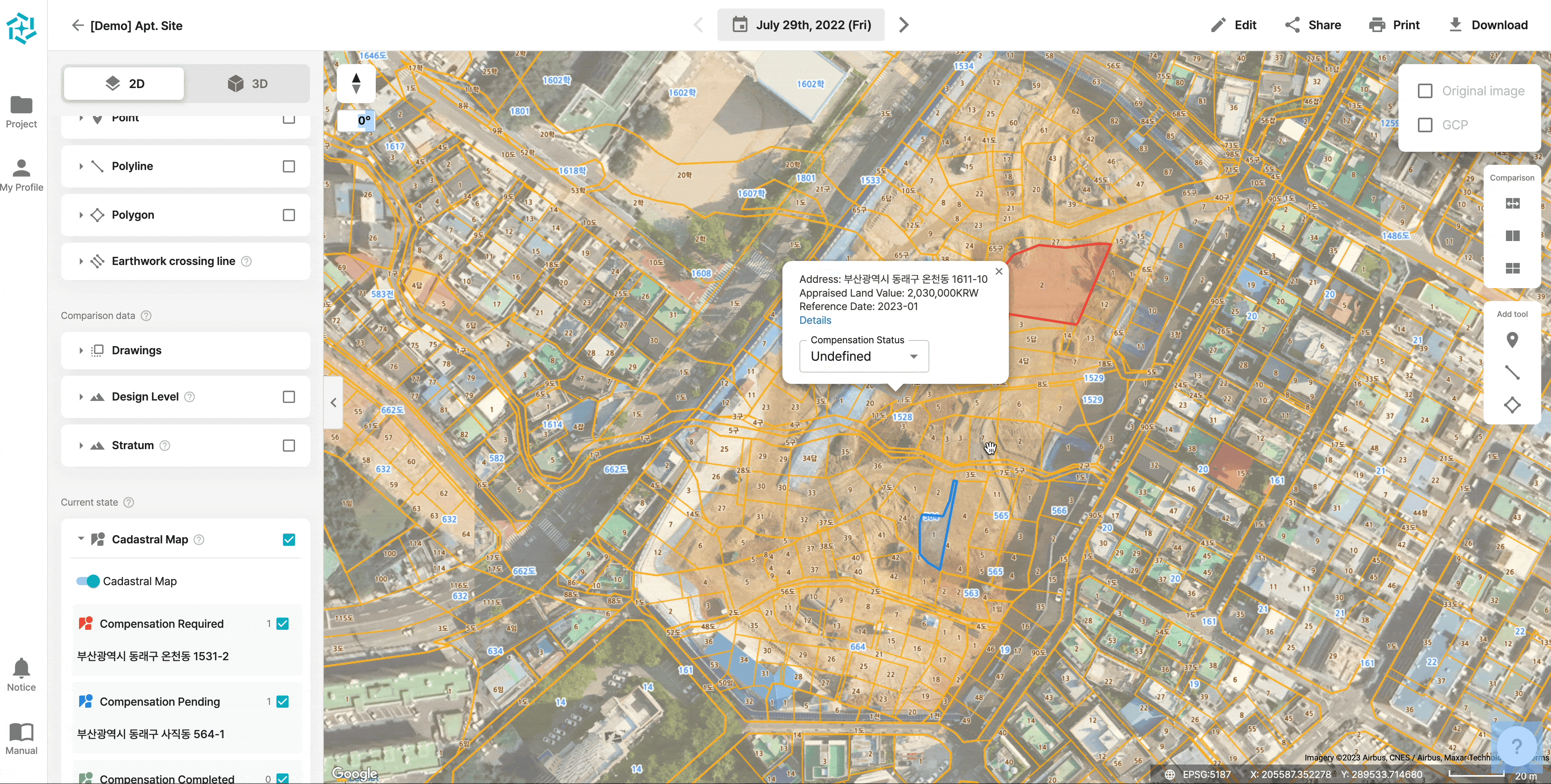
Task: Open the help question mark bubble
Action: point(1517,747)
